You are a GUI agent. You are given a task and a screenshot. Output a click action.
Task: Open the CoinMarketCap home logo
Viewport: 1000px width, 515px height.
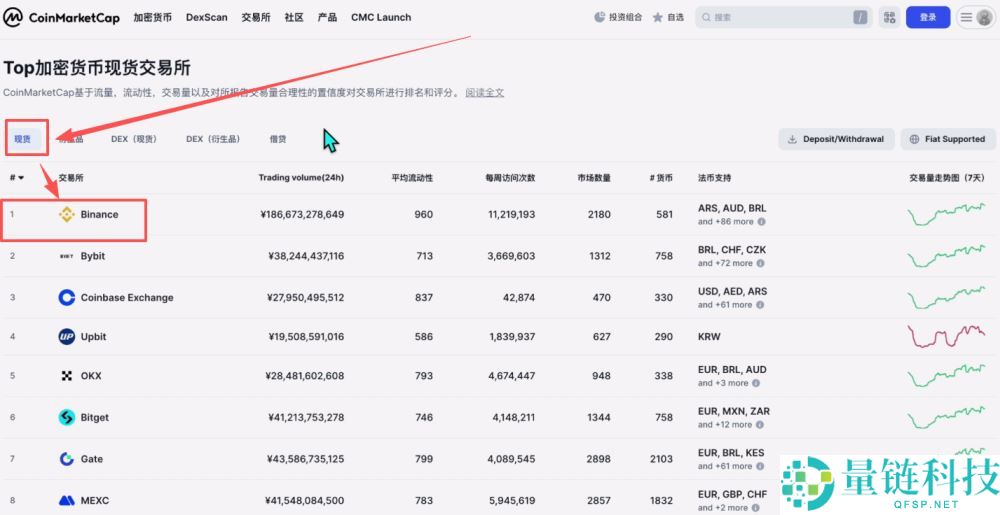61,17
